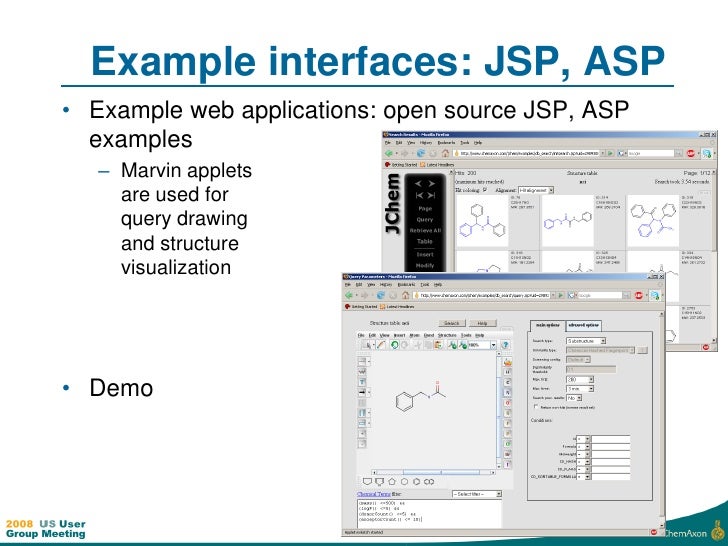Open periodic table button in Marvin
The image size is (728, 546).
[x=507, y=362]
